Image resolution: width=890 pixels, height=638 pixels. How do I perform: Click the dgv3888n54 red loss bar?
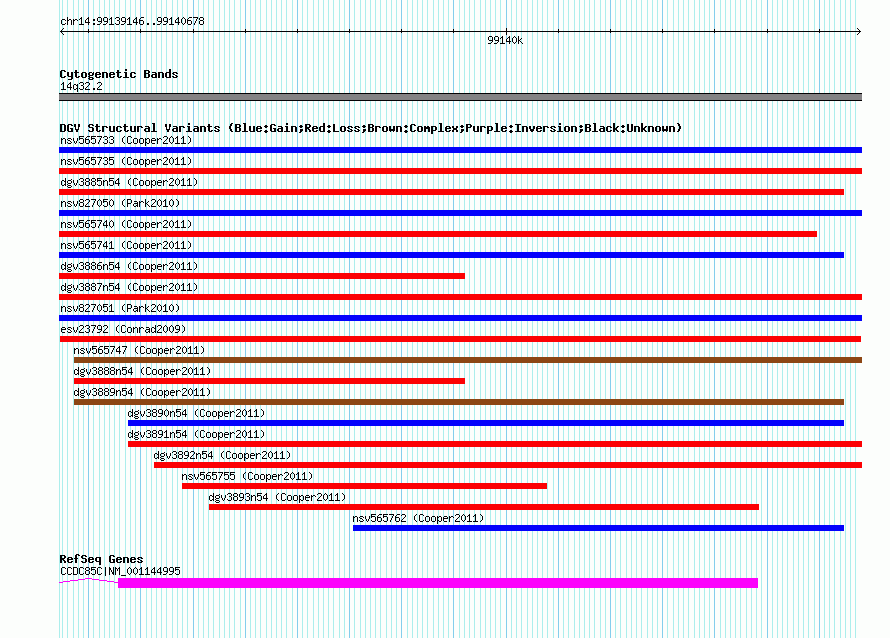(269, 381)
